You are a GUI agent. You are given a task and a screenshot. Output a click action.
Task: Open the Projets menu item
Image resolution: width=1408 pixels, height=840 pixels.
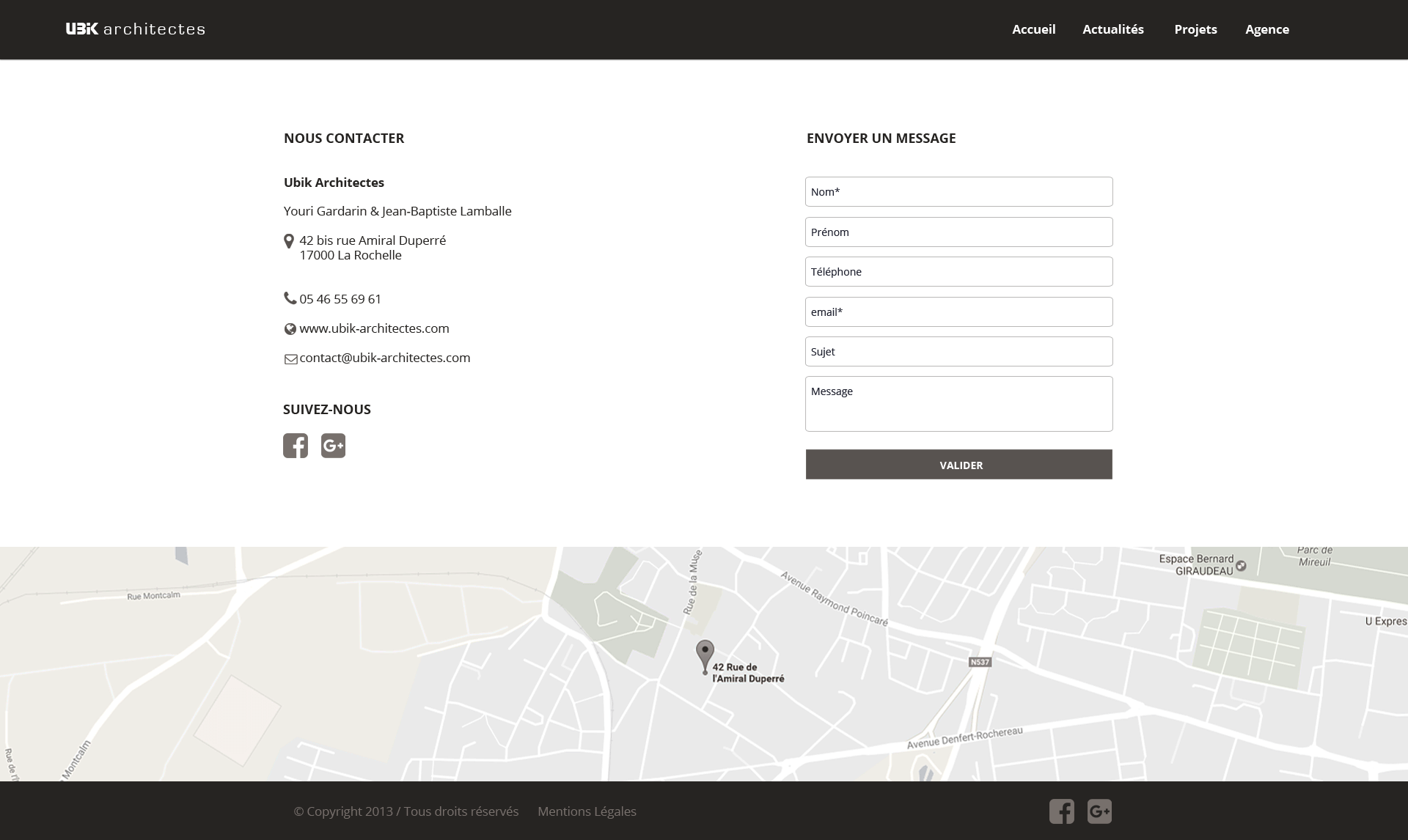[1195, 29]
